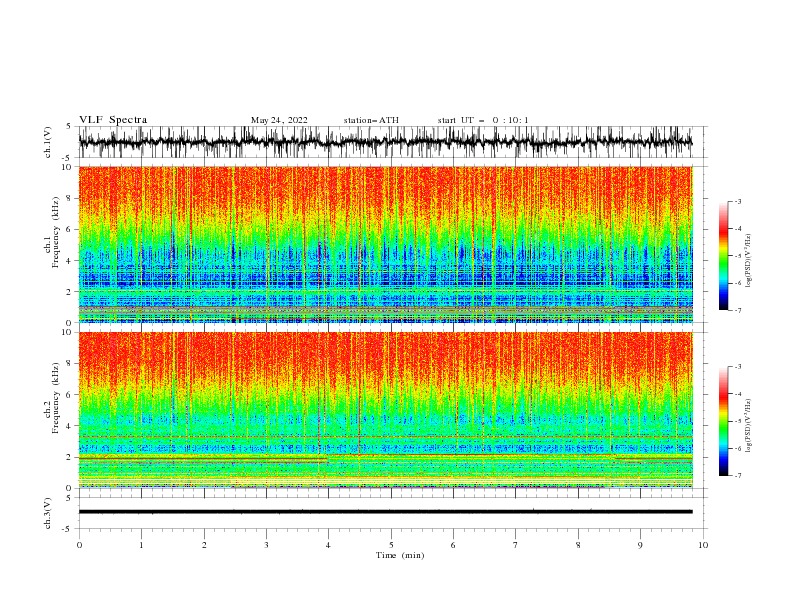Image resolution: width=792 pixels, height=612 pixels.
Task: Click the "10" tick on the Time axis
Action: (x=703, y=545)
